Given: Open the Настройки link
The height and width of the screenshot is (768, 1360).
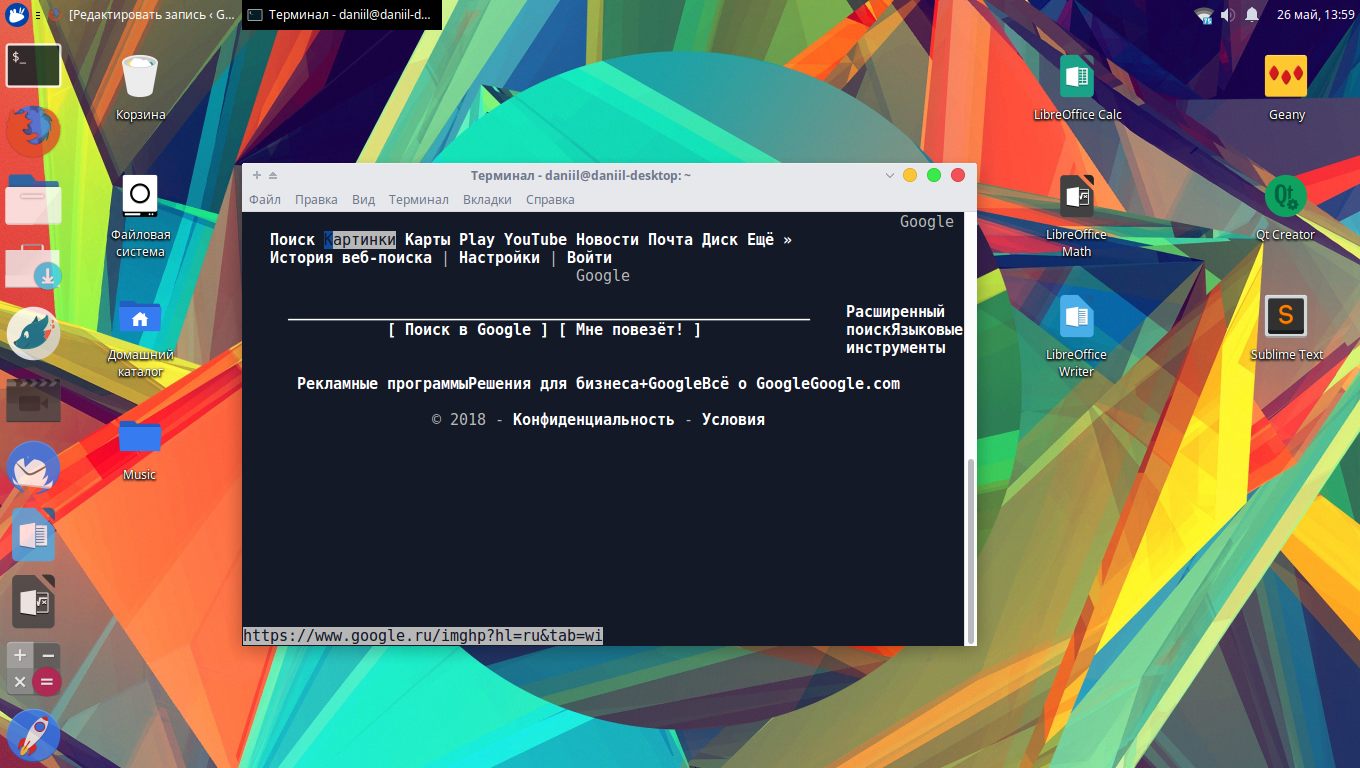Looking at the screenshot, I should click(x=499, y=258).
